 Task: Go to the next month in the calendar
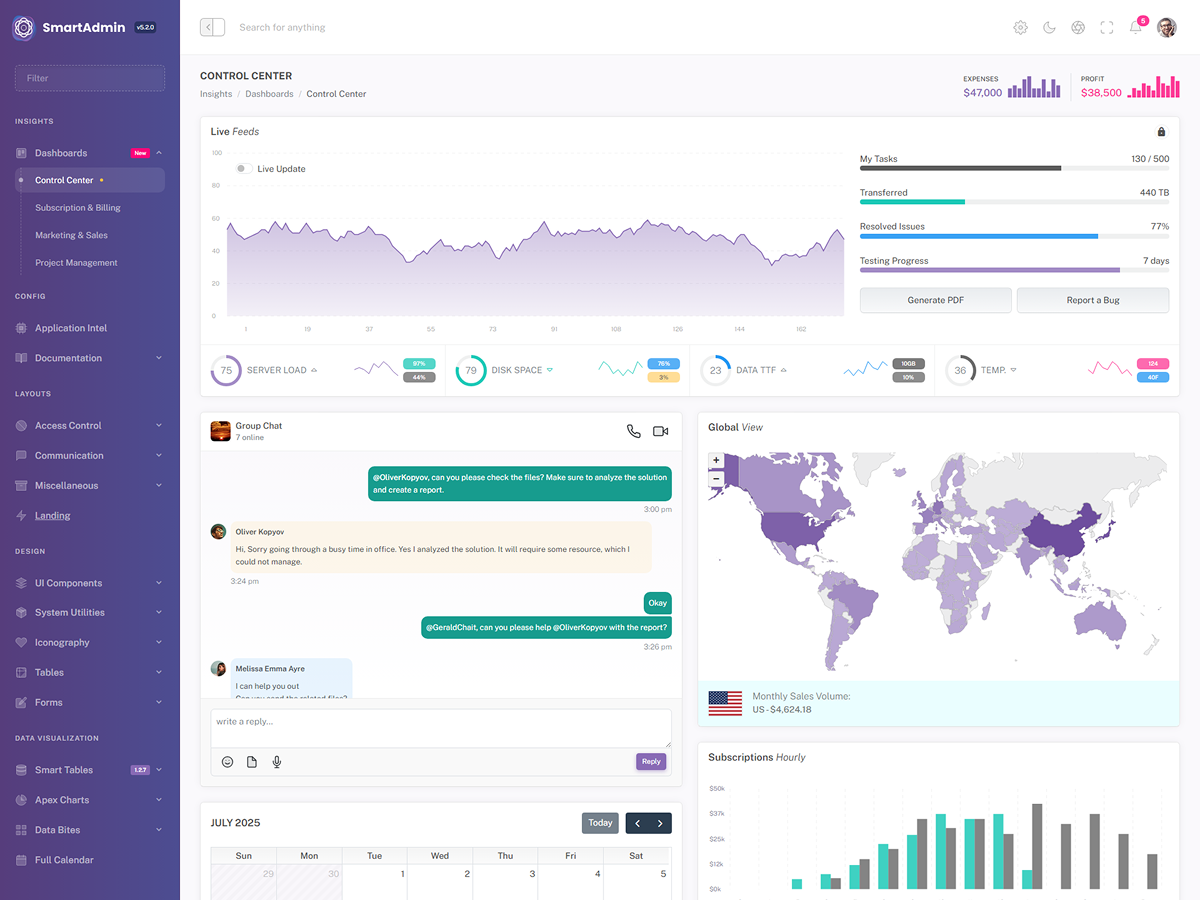click(660, 823)
